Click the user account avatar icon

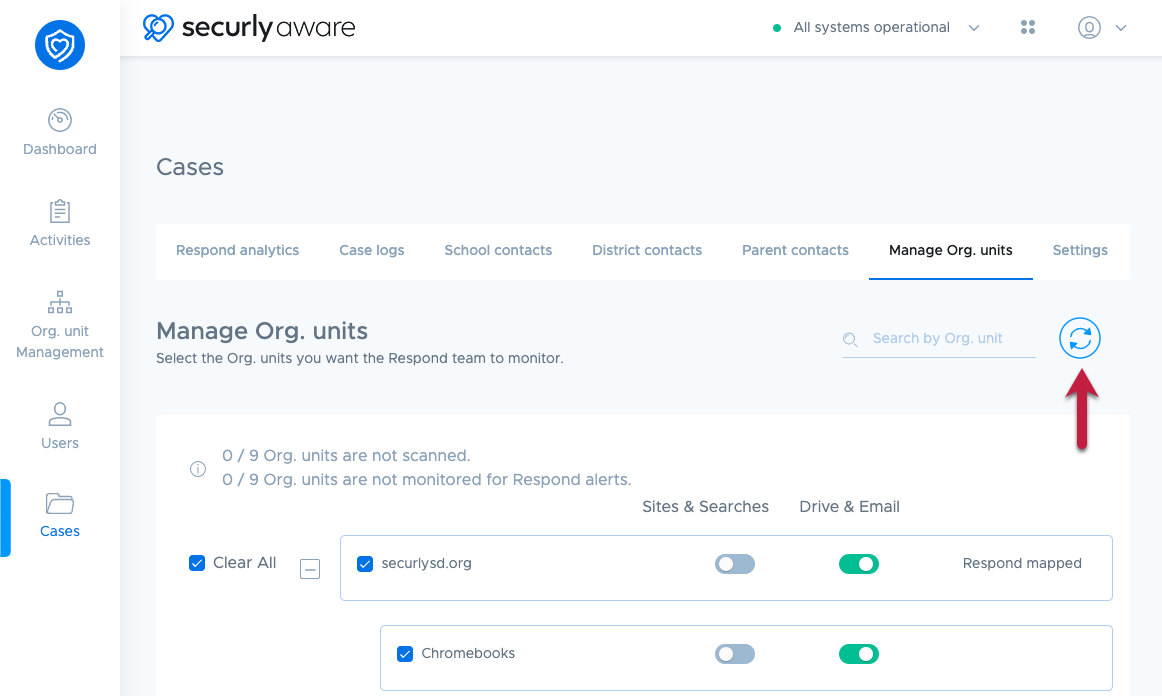click(x=1089, y=27)
